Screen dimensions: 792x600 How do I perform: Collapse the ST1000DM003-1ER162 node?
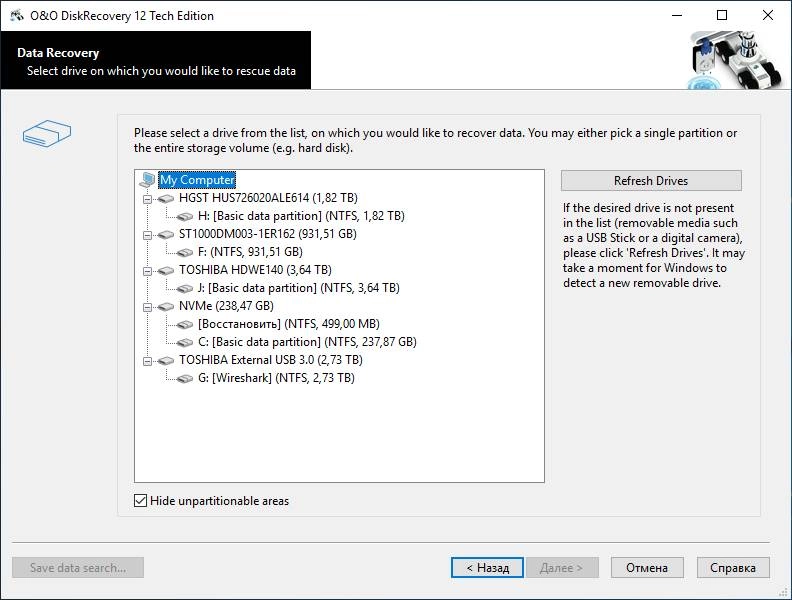147,235
